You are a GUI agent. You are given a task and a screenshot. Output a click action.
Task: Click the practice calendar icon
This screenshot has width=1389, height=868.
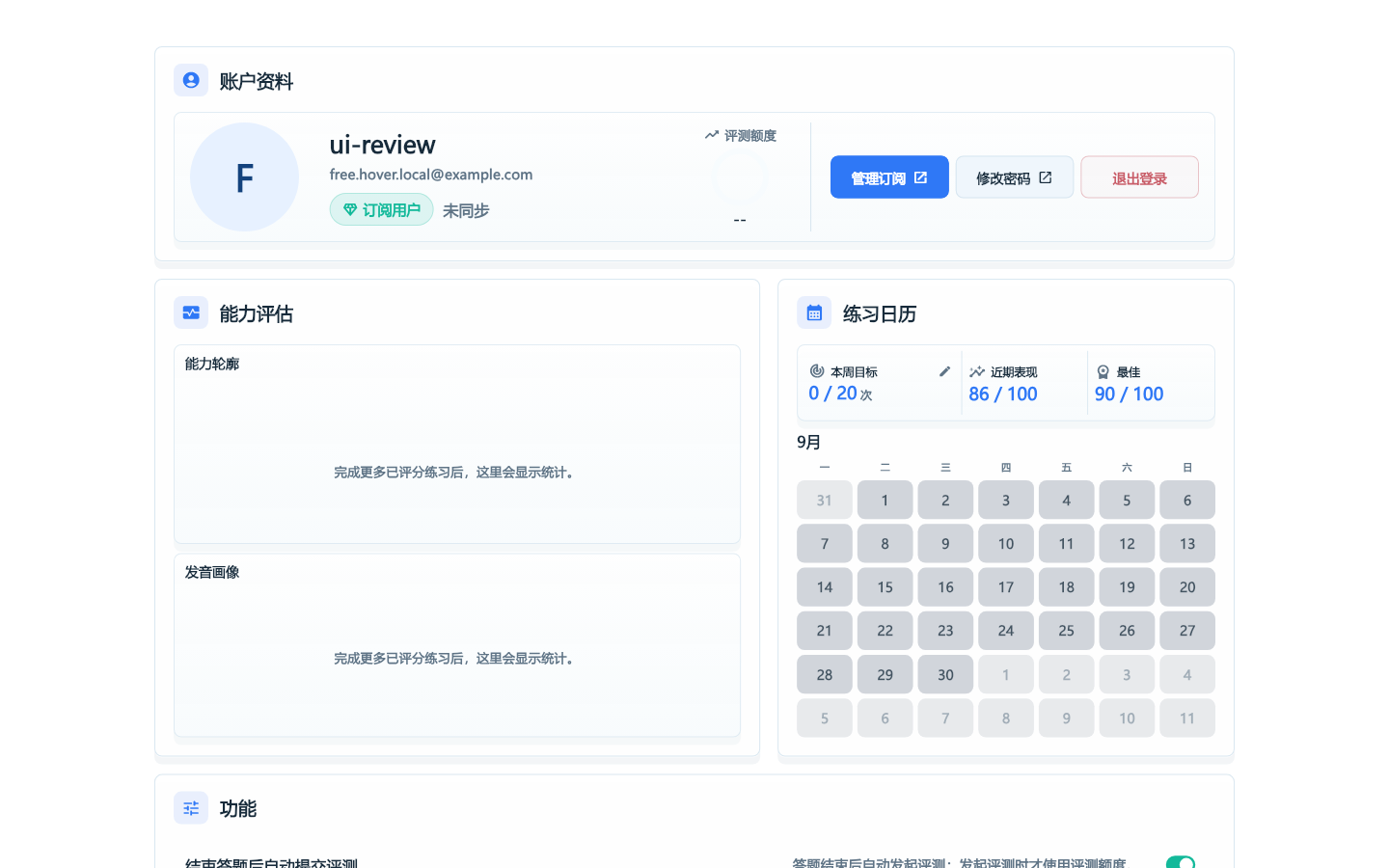[814, 312]
